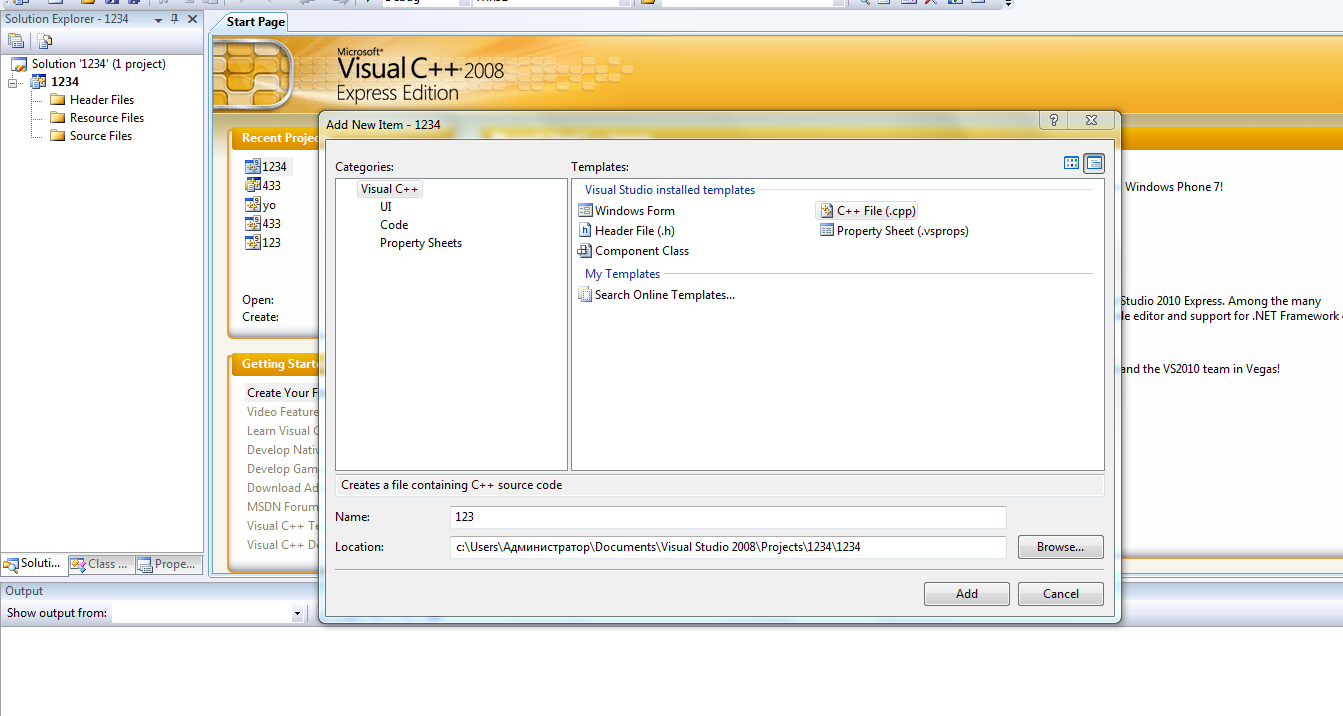Switch to the Class View bottom tab
This screenshot has height=716, width=1343.
pos(99,564)
